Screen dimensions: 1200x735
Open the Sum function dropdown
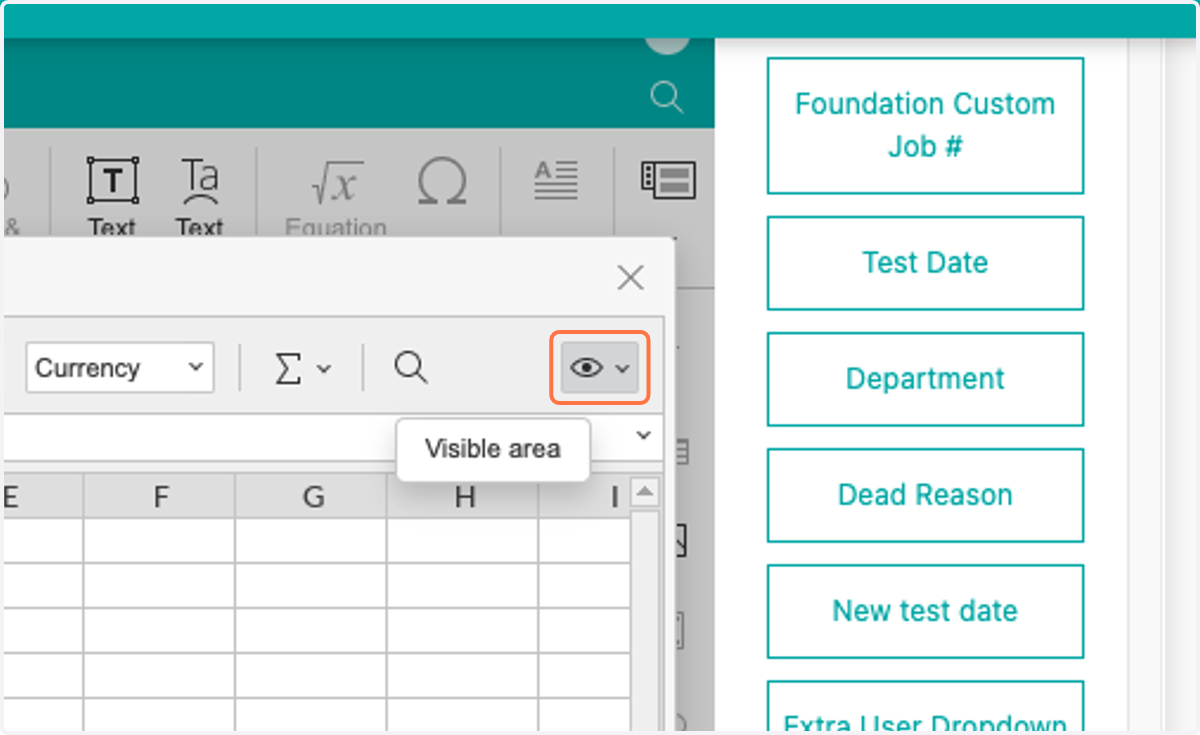(302, 369)
